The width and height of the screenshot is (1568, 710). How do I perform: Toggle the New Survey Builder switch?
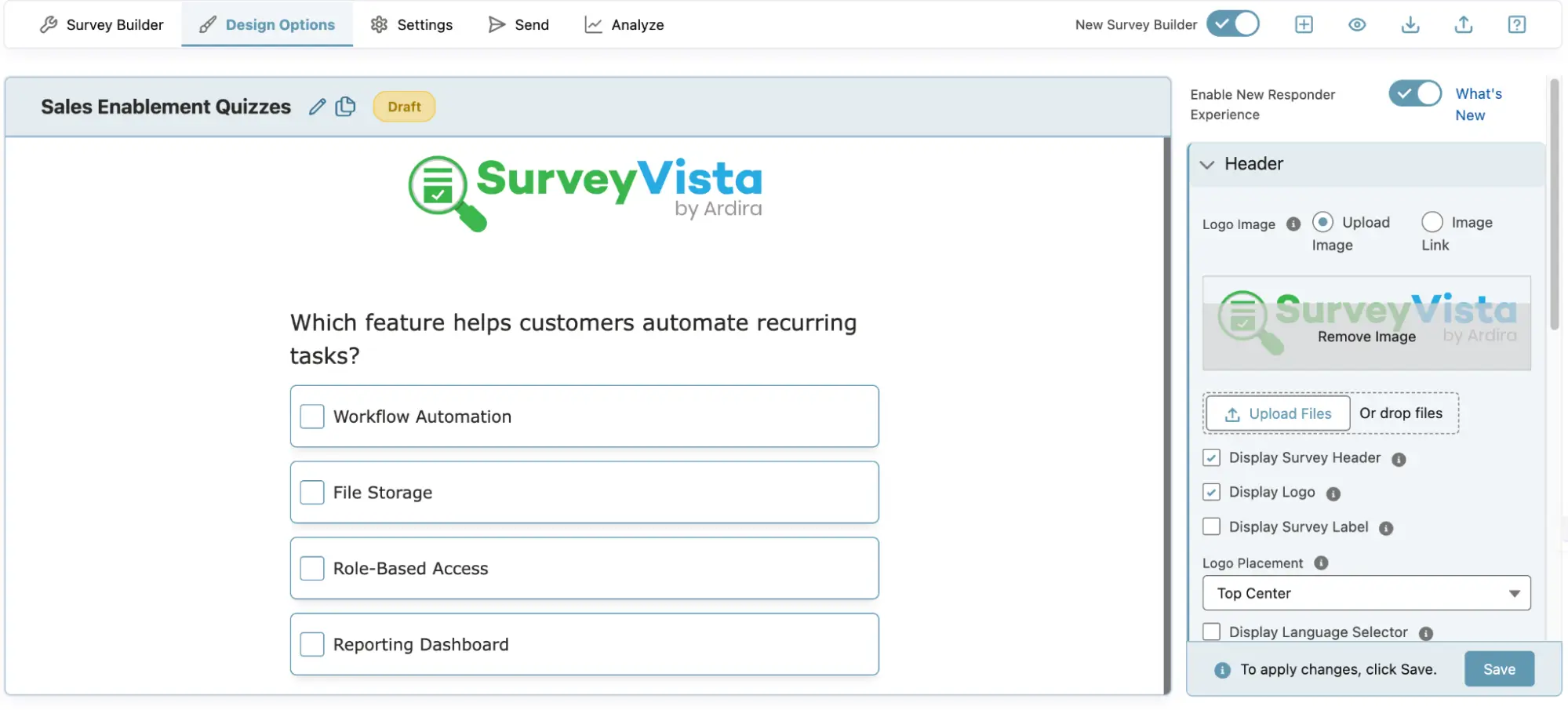[1232, 24]
